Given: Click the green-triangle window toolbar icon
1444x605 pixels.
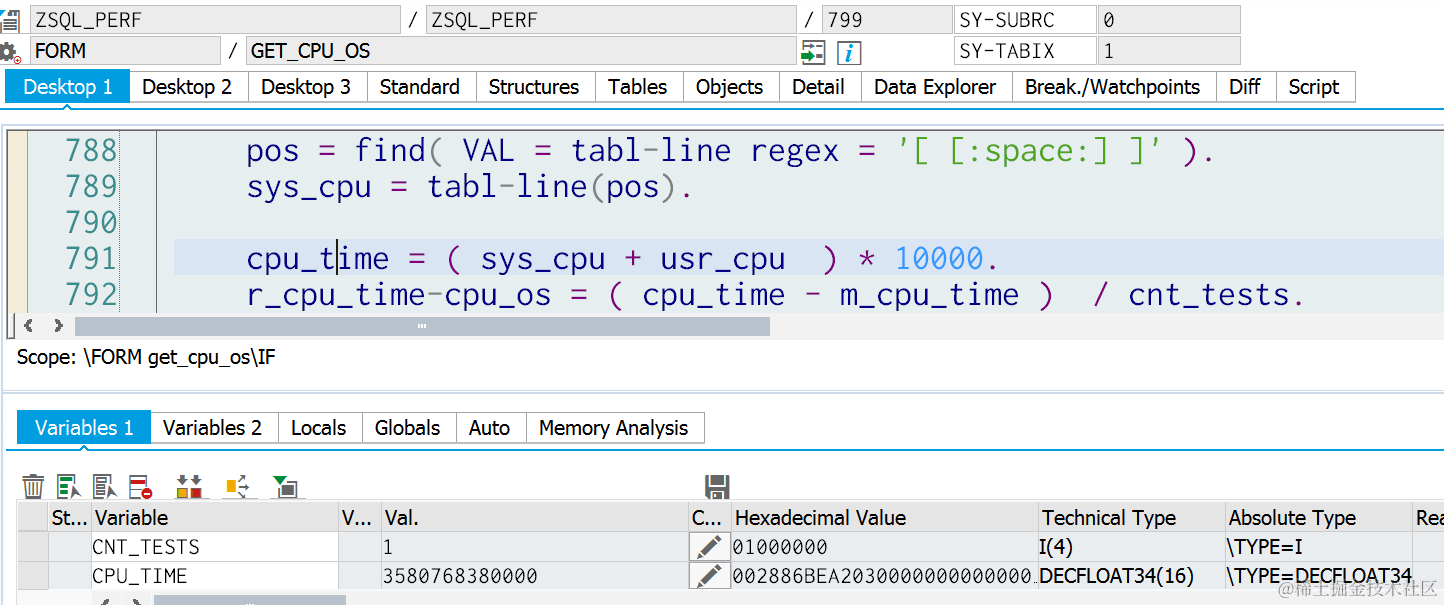Looking at the screenshot, I should point(285,487).
